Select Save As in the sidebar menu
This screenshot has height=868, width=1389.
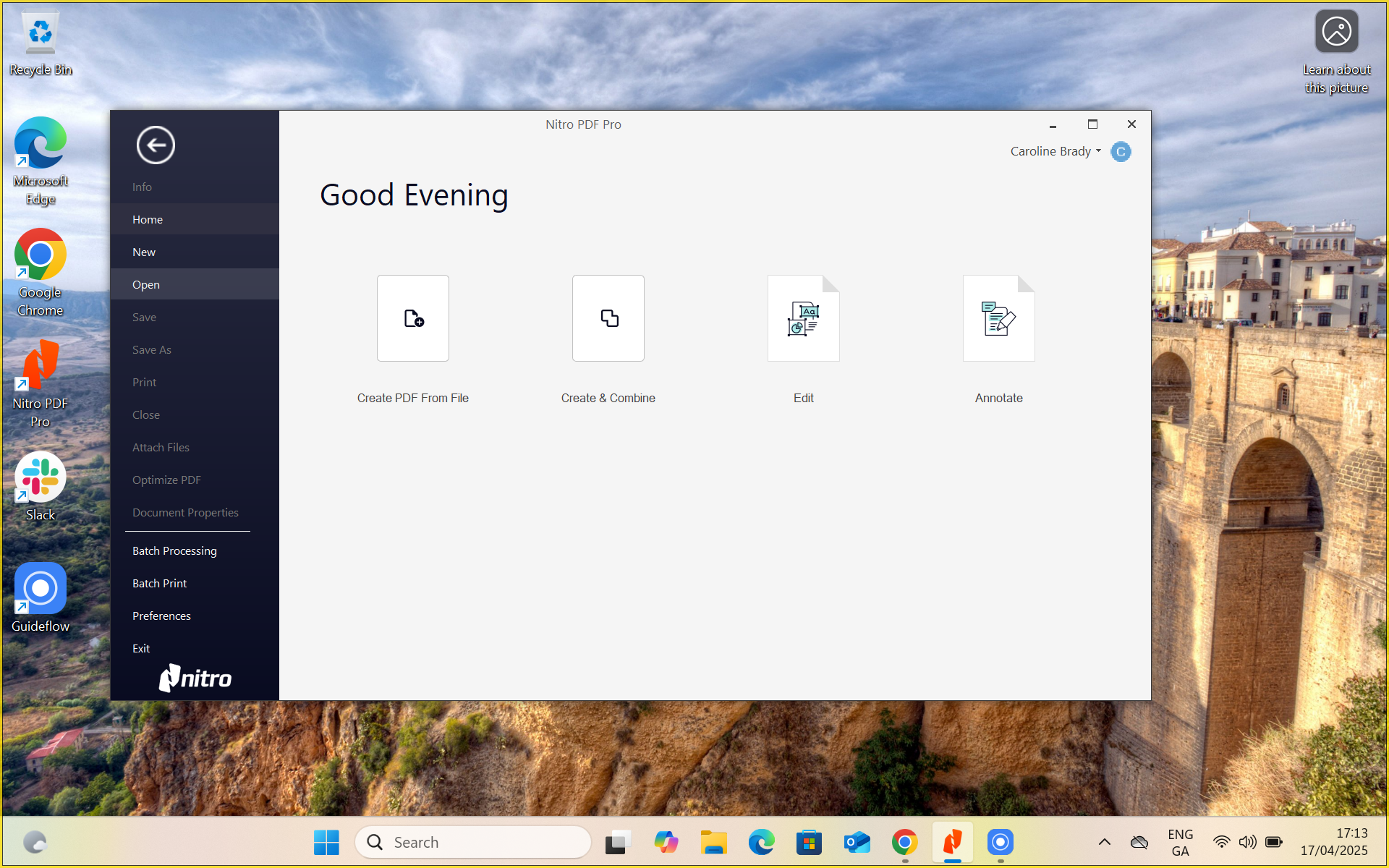coord(195,349)
